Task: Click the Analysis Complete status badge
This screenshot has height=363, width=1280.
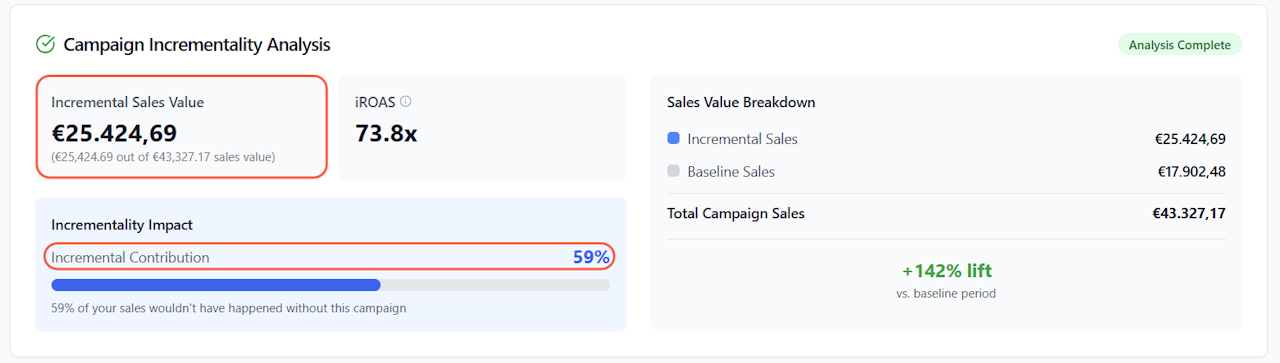Action: 1180,45
